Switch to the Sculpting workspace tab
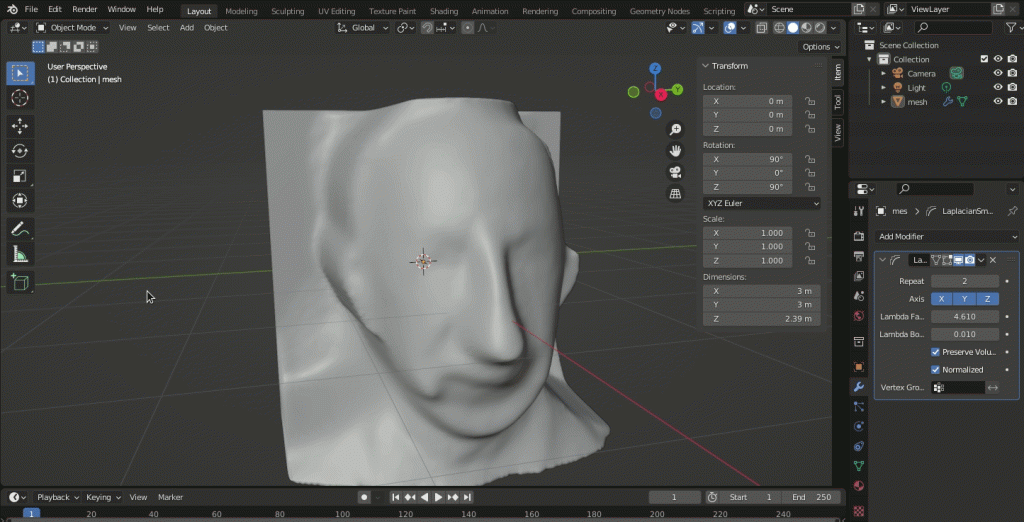1024x522 pixels. (287, 11)
